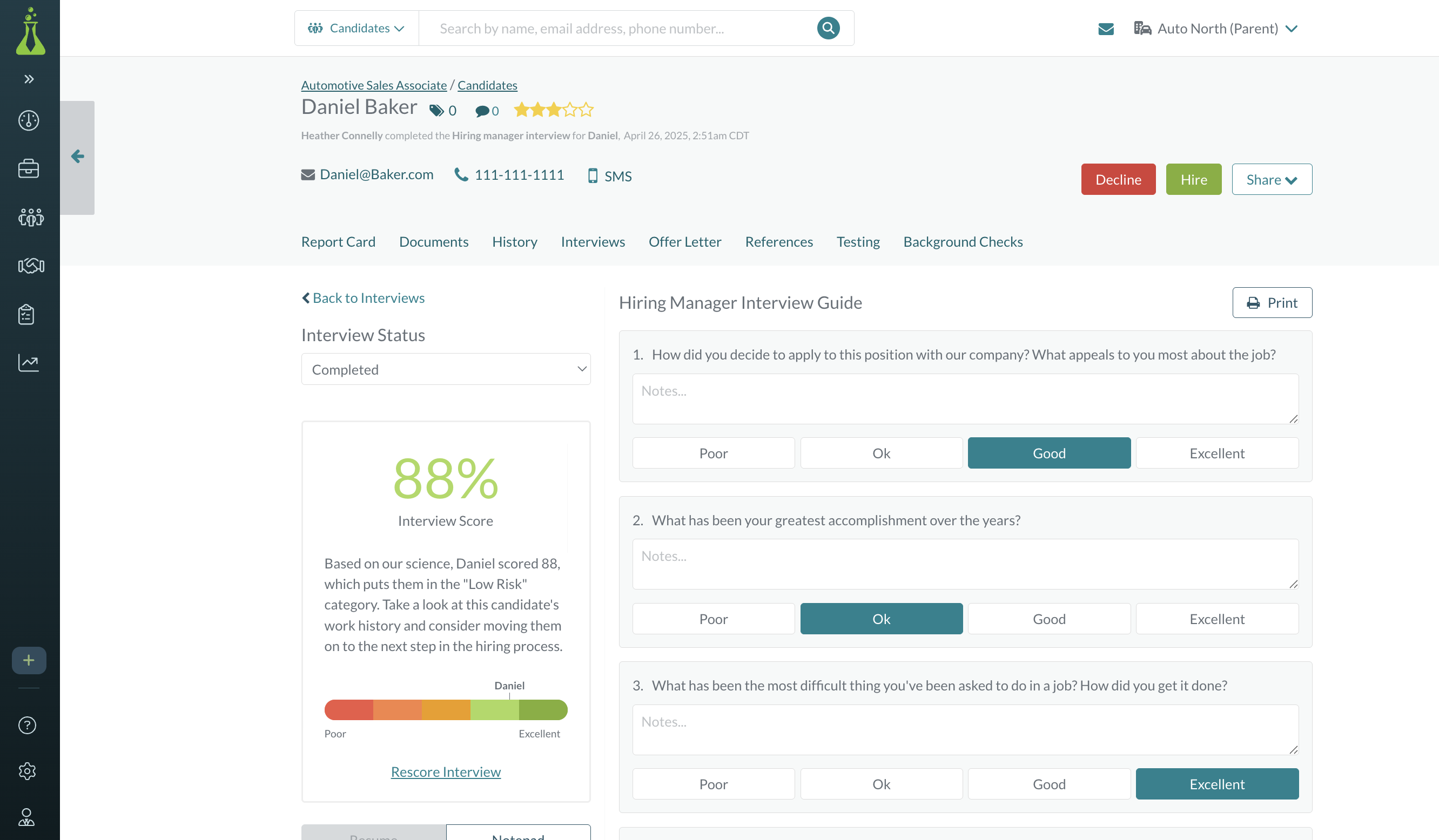Viewport: 1439px width, 840px height.
Task: Rate question 2 as Good
Action: coord(1048,619)
